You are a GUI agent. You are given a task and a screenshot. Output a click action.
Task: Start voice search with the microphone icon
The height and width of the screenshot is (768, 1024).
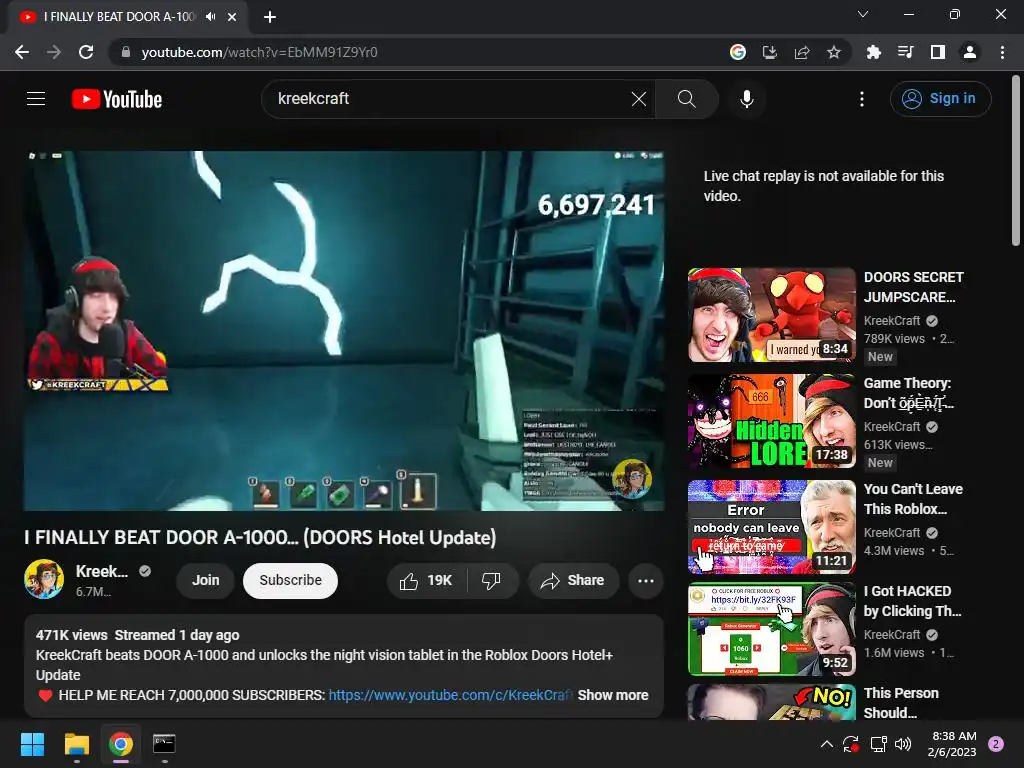pyautogui.click(x=746, y=99)
